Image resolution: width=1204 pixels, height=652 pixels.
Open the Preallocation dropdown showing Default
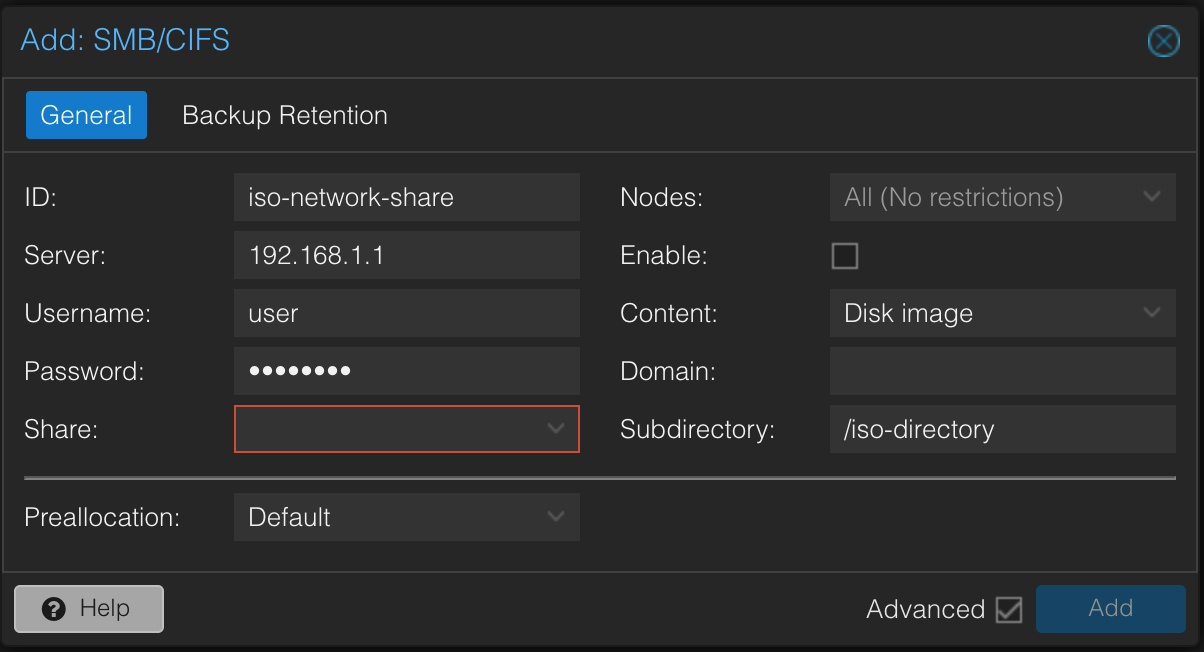pos(406,517)
